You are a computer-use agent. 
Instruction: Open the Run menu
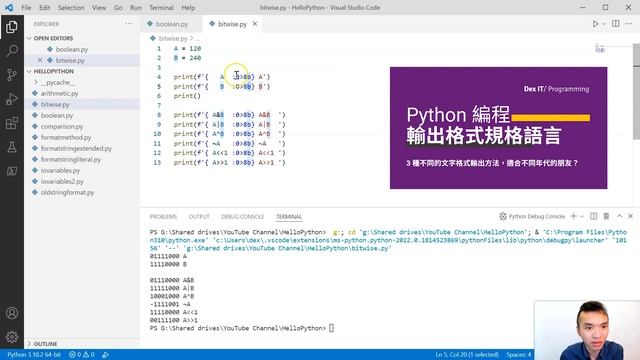[x=136, y=7]
